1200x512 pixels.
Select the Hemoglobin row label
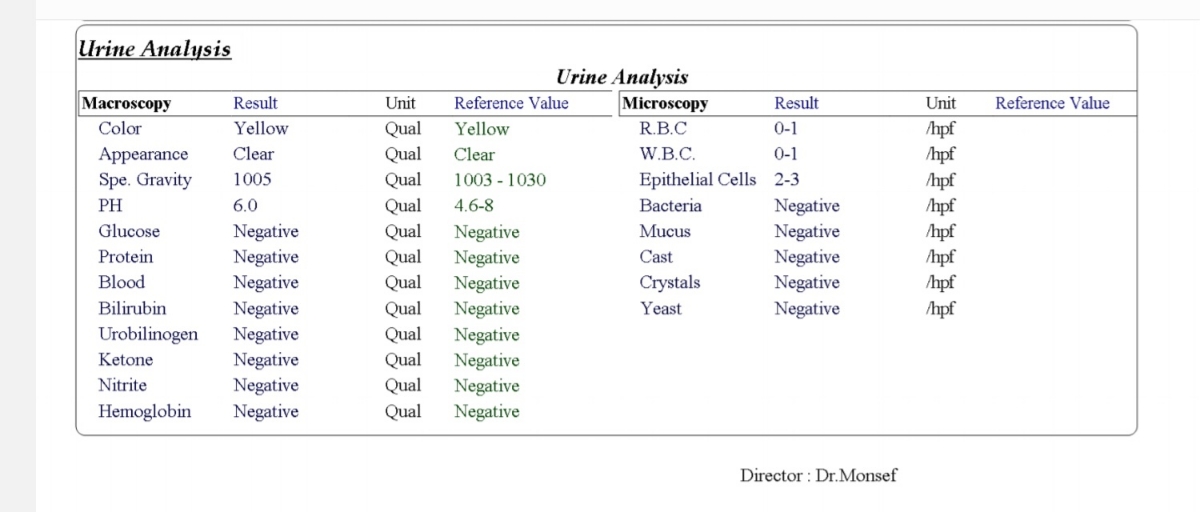pos(144,411)
